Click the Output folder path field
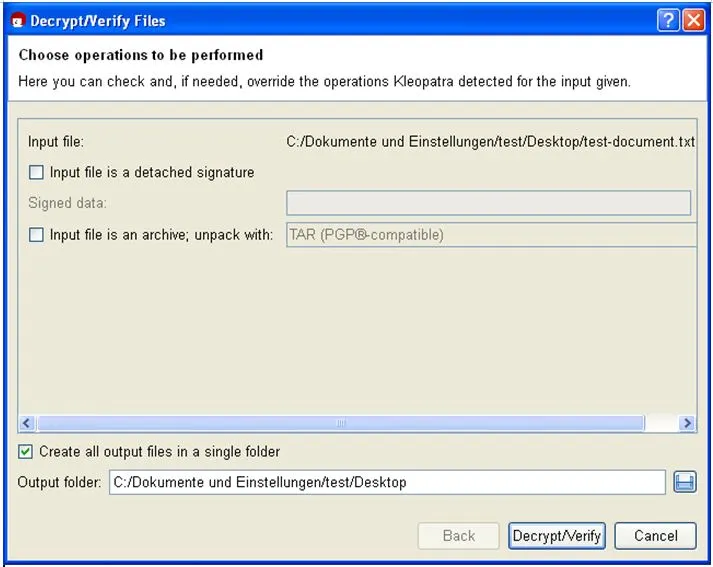This screenshot has width=713, height=567. 387,482
